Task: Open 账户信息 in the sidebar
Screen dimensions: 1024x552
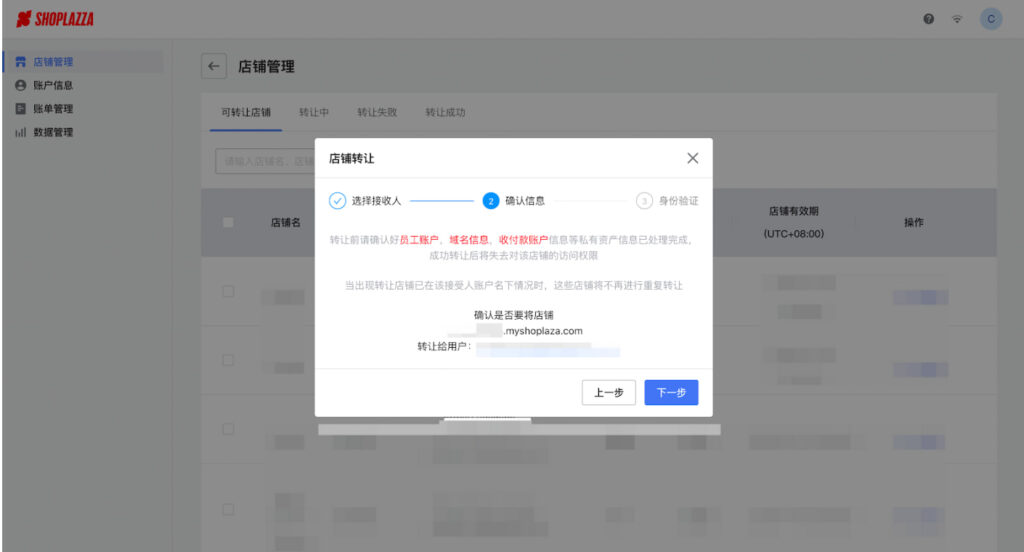Action: point(53,86)
